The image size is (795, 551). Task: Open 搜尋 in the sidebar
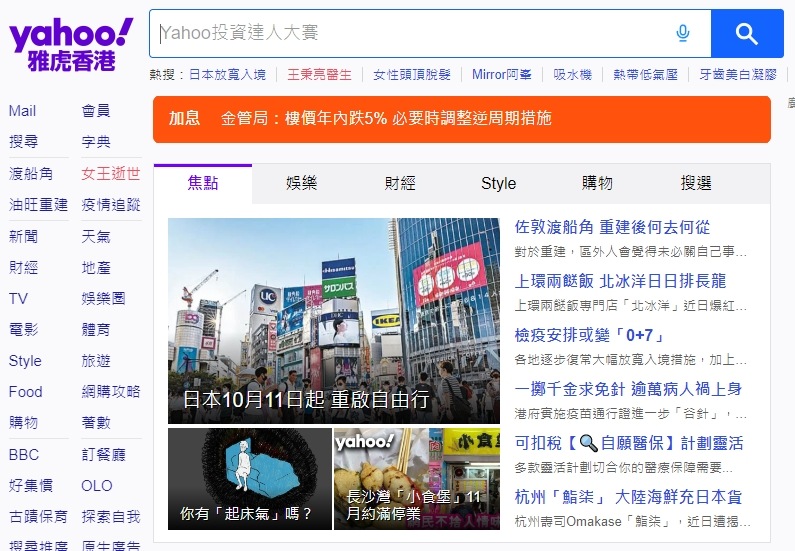23,142
